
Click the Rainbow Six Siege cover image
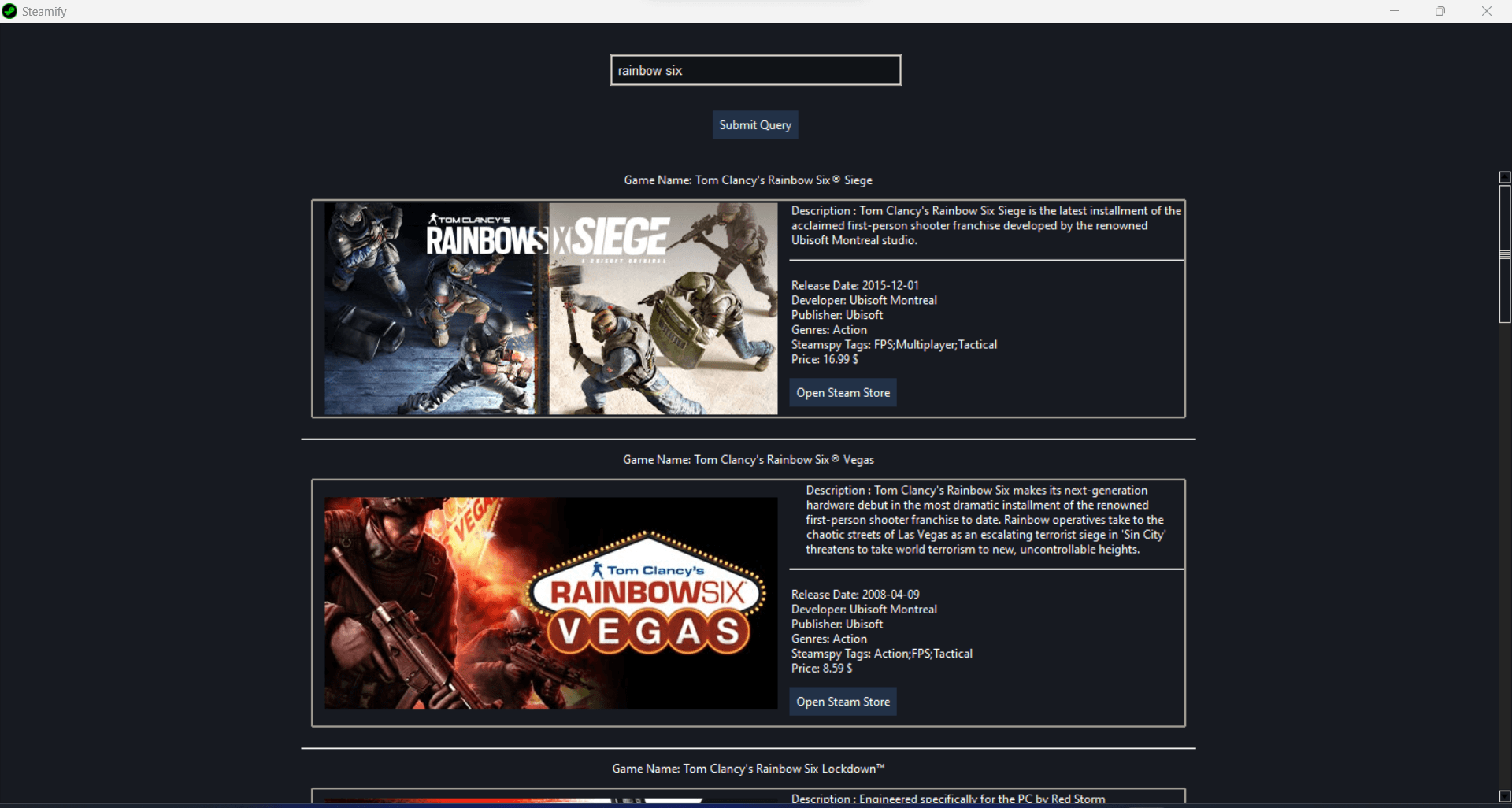point(551,309)
